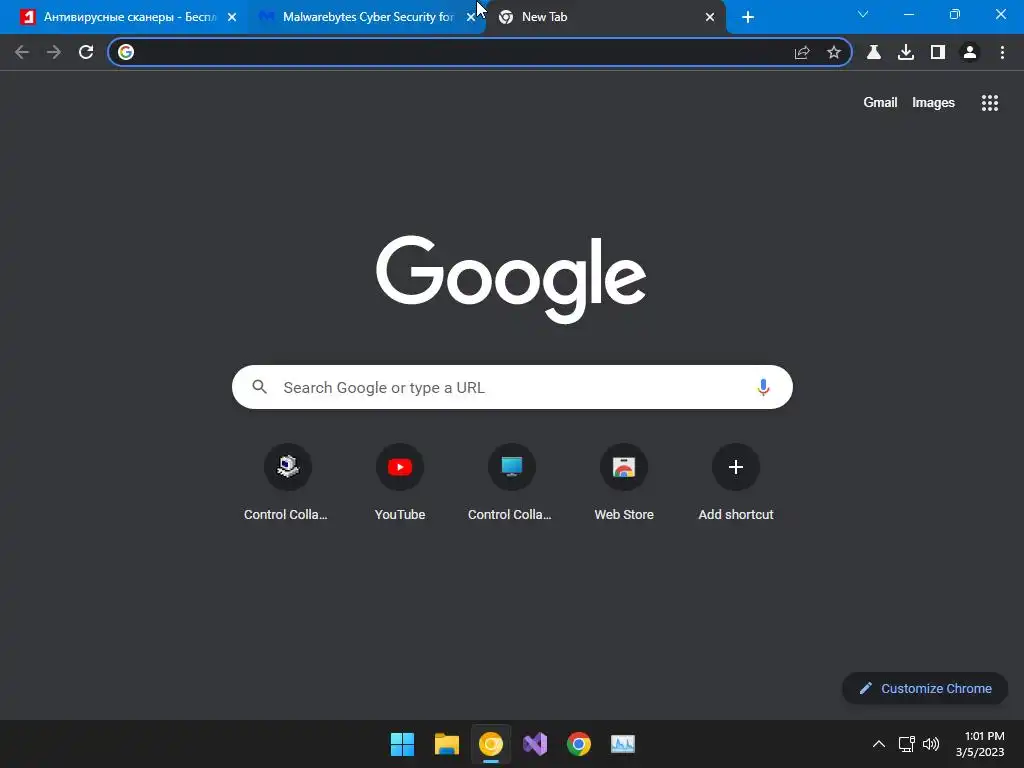Close the Антивирусные сканеры tab
Screen dimensions: 1024x768
point(232,18)
